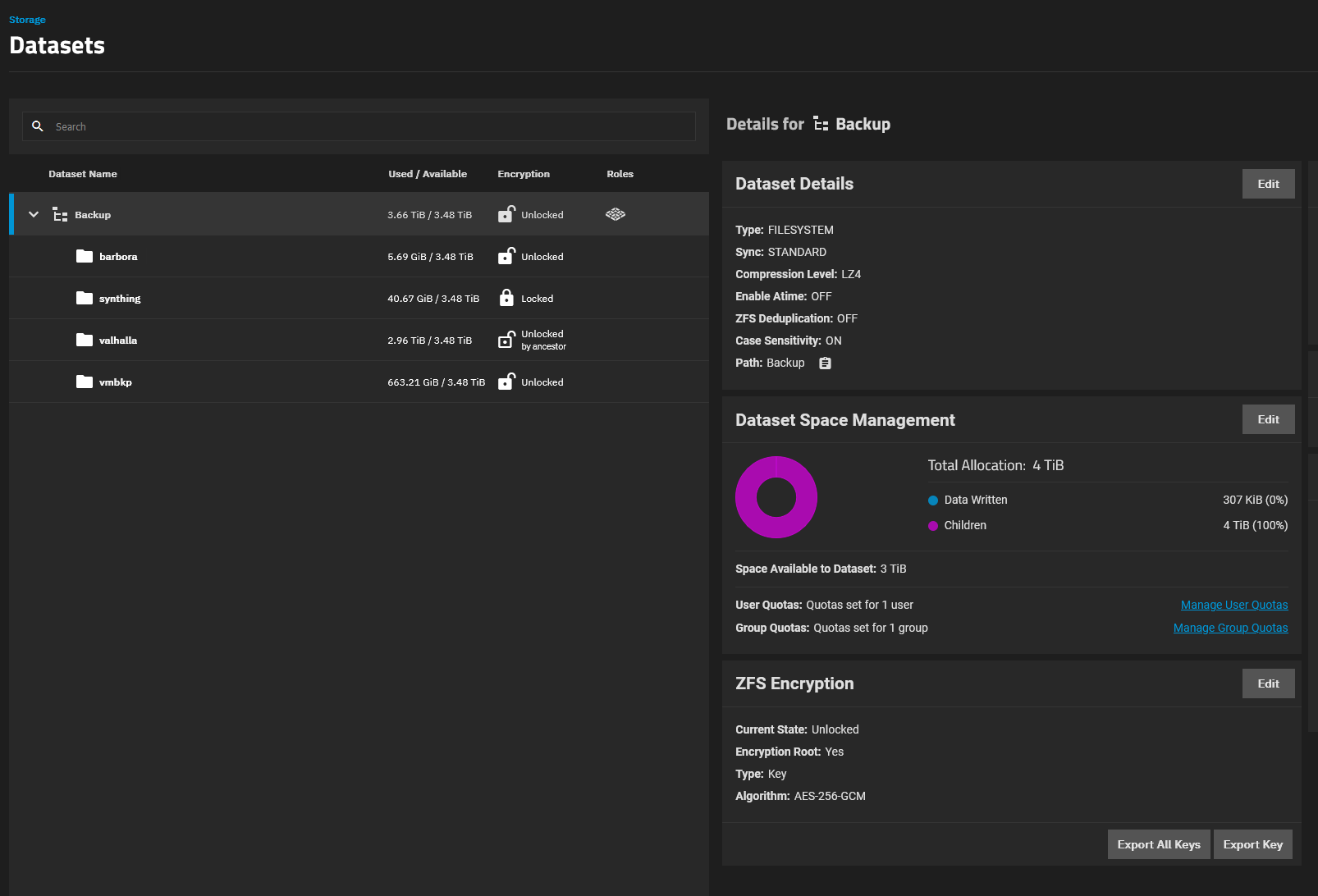The image size is (1318, 896).
Task: Click the '5.69 GiB / 3.48 TiB' value
Action: click(430, 257)
